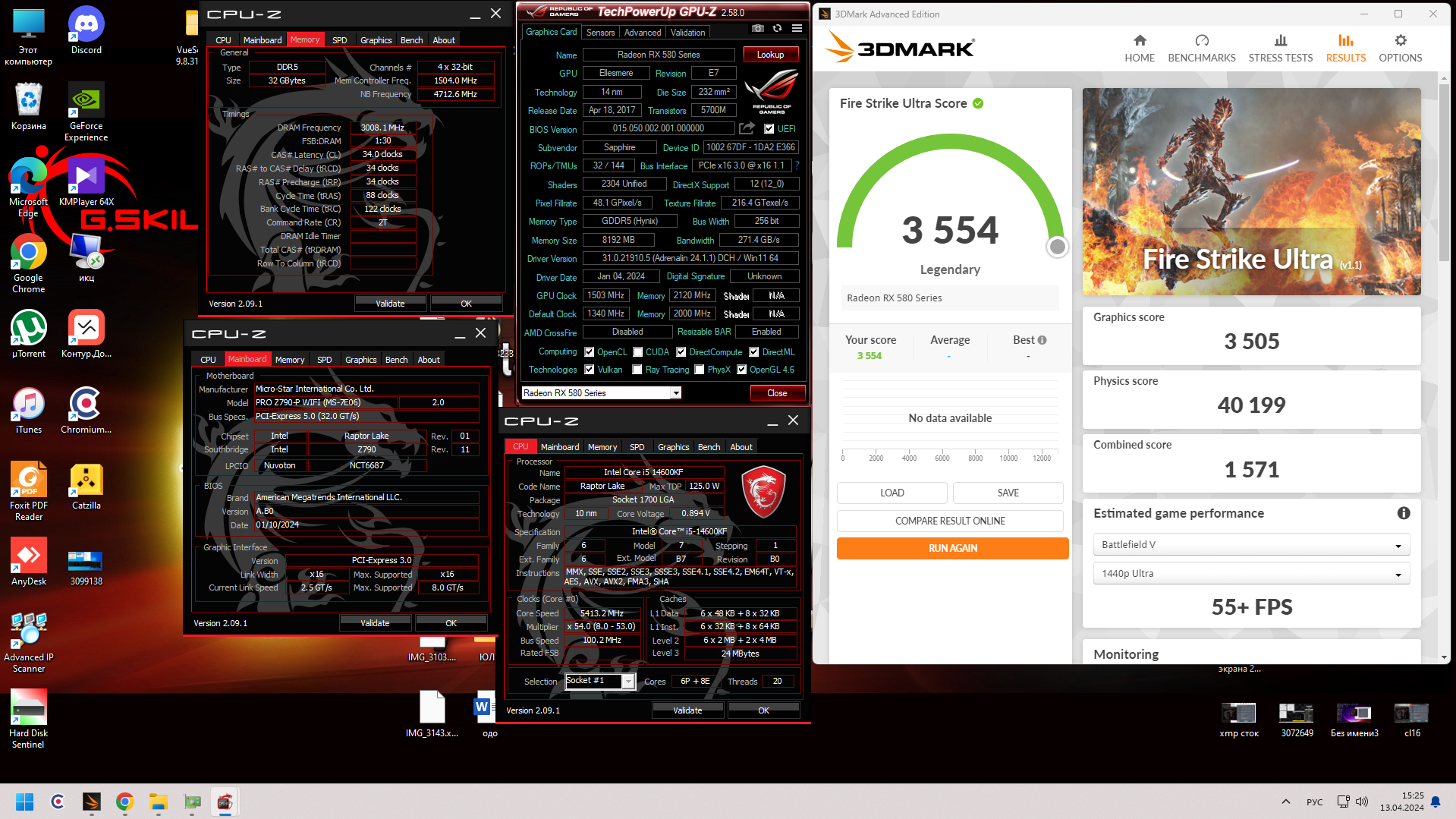Open the Battlefield V game dropdown
The height and width of the screenshot is (819, 1456).
pyautogui.click(x=1251, y=545)
